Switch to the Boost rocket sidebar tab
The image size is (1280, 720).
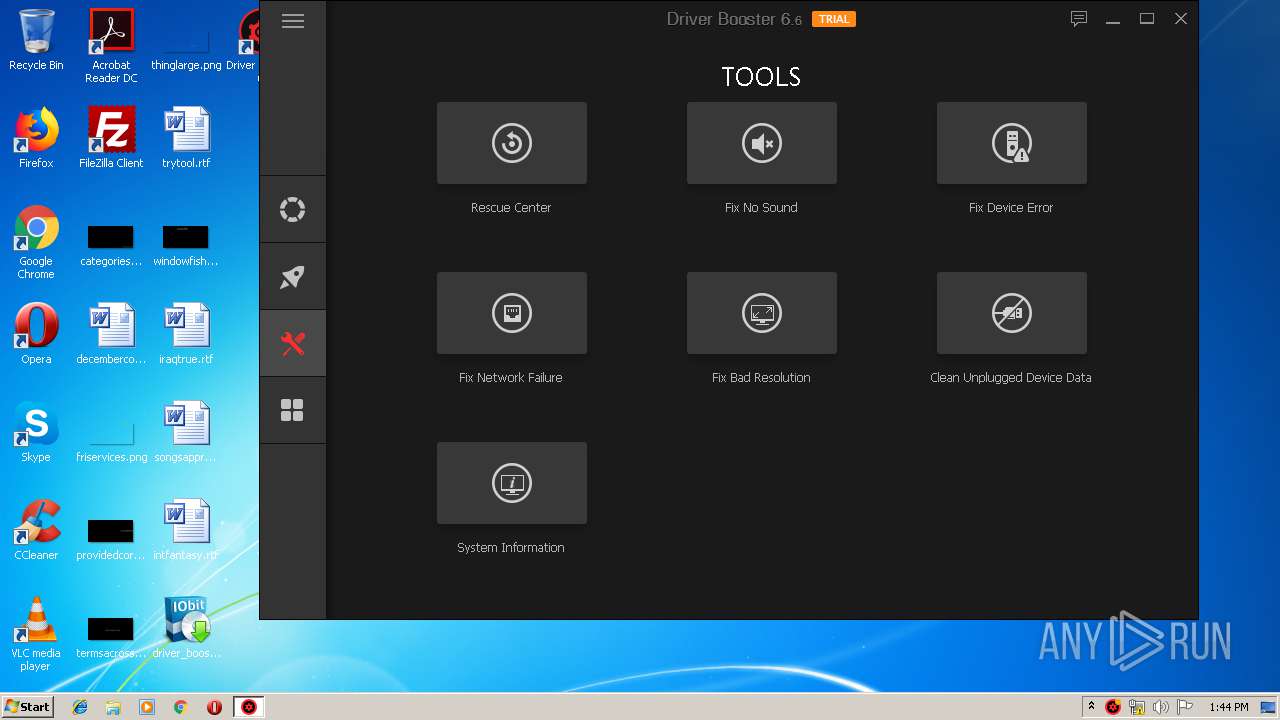292,277
